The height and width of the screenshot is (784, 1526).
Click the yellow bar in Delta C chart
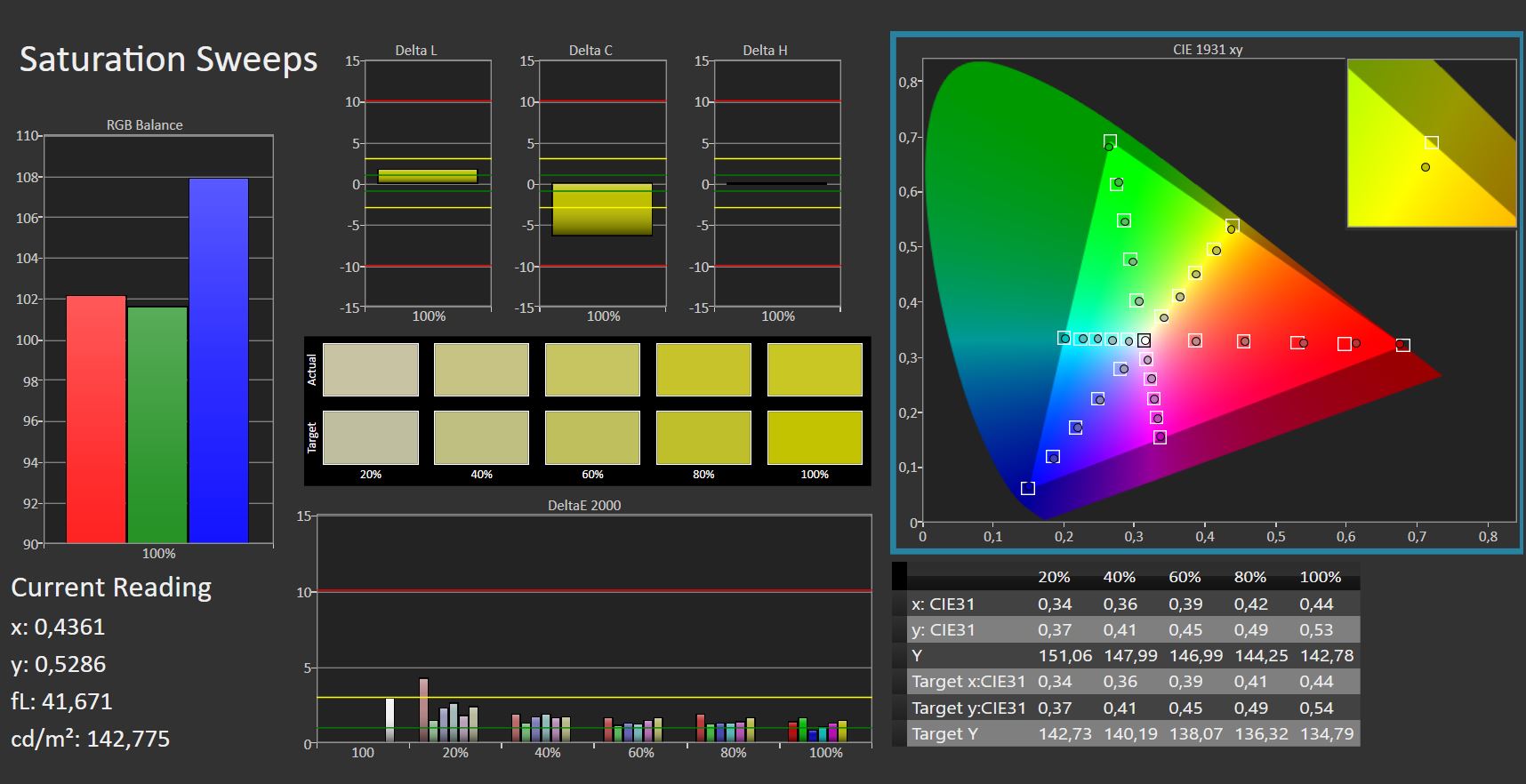point(602,210)
